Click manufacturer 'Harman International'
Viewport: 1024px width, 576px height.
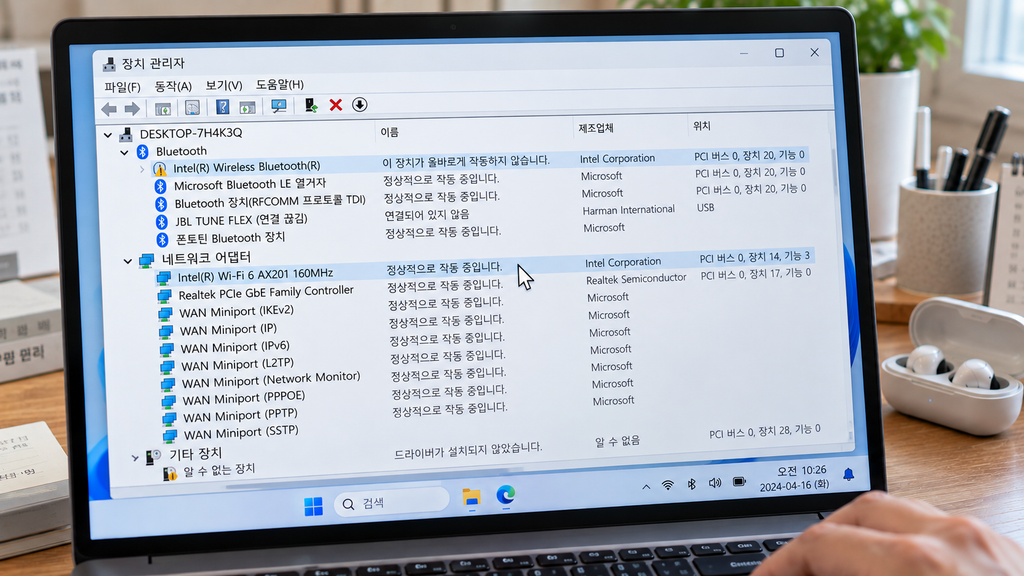click(x=628, y=210)
